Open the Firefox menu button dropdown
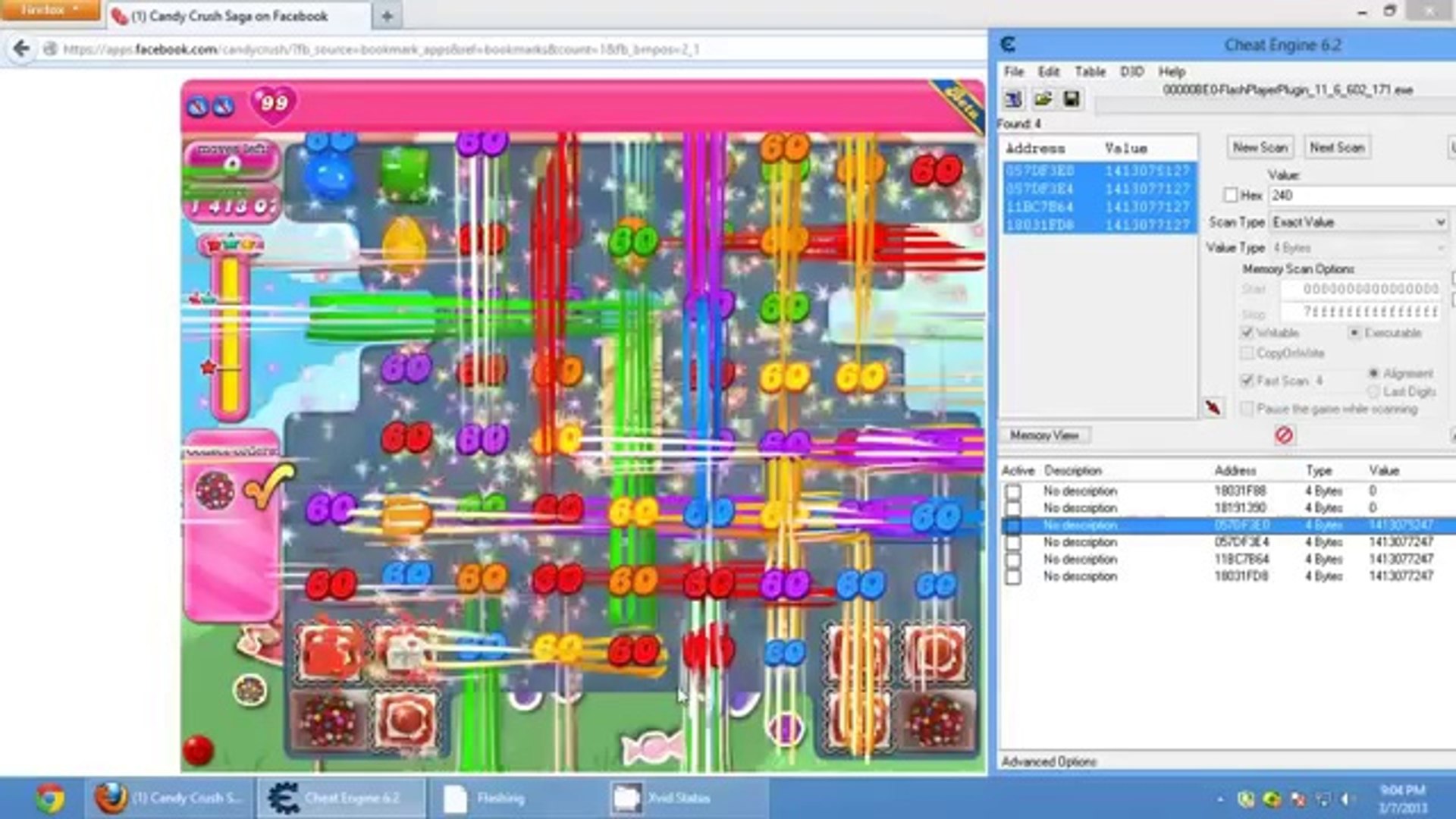Viewport: 1456px width, 819px height. 49,10
